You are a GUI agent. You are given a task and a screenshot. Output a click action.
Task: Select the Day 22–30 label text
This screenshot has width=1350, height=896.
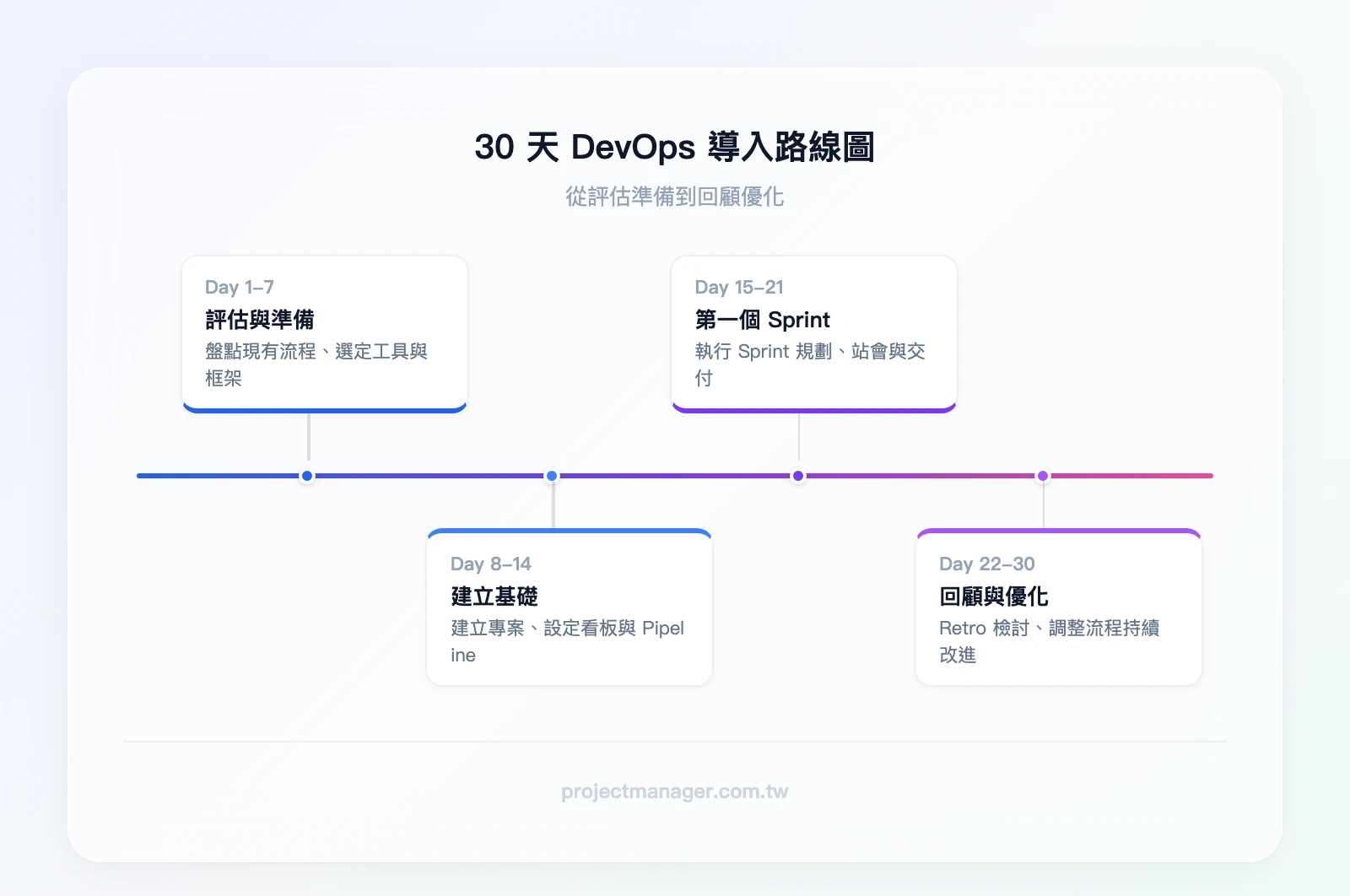coord(989,564)
